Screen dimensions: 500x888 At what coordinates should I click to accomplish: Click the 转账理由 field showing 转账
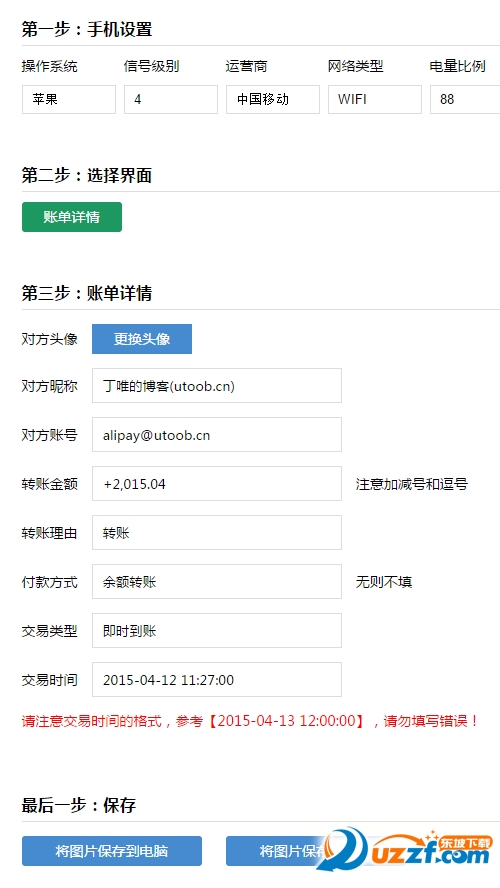217,532
